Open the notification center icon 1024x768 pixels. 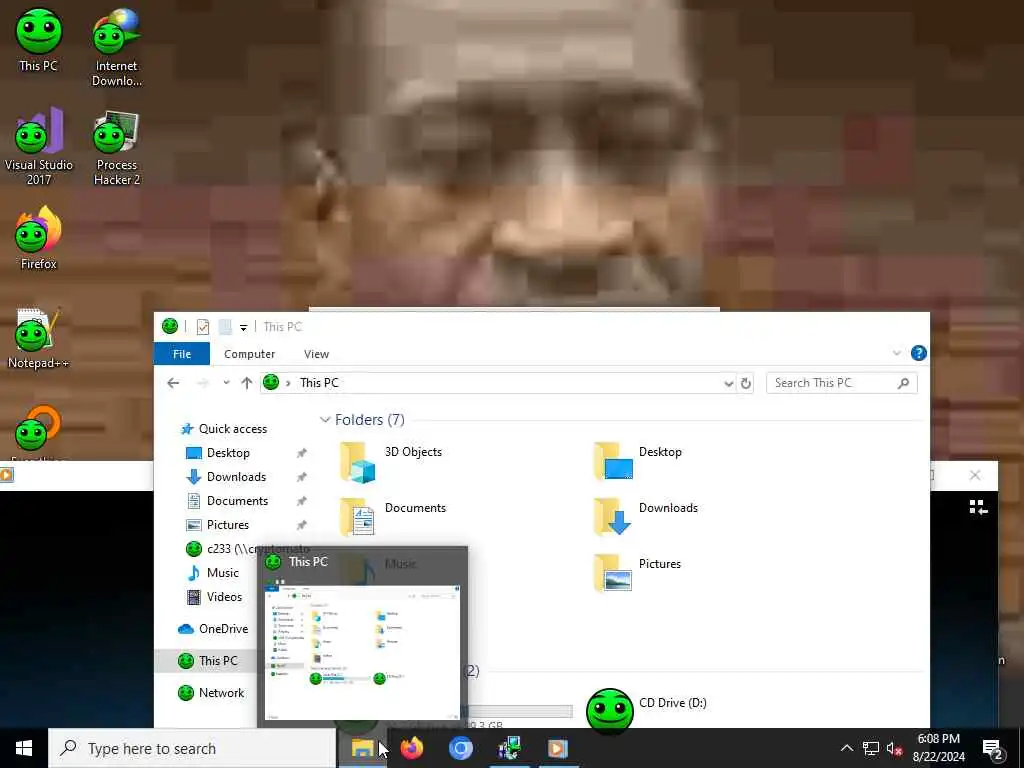pyautogui.click(x=993, y=750)
